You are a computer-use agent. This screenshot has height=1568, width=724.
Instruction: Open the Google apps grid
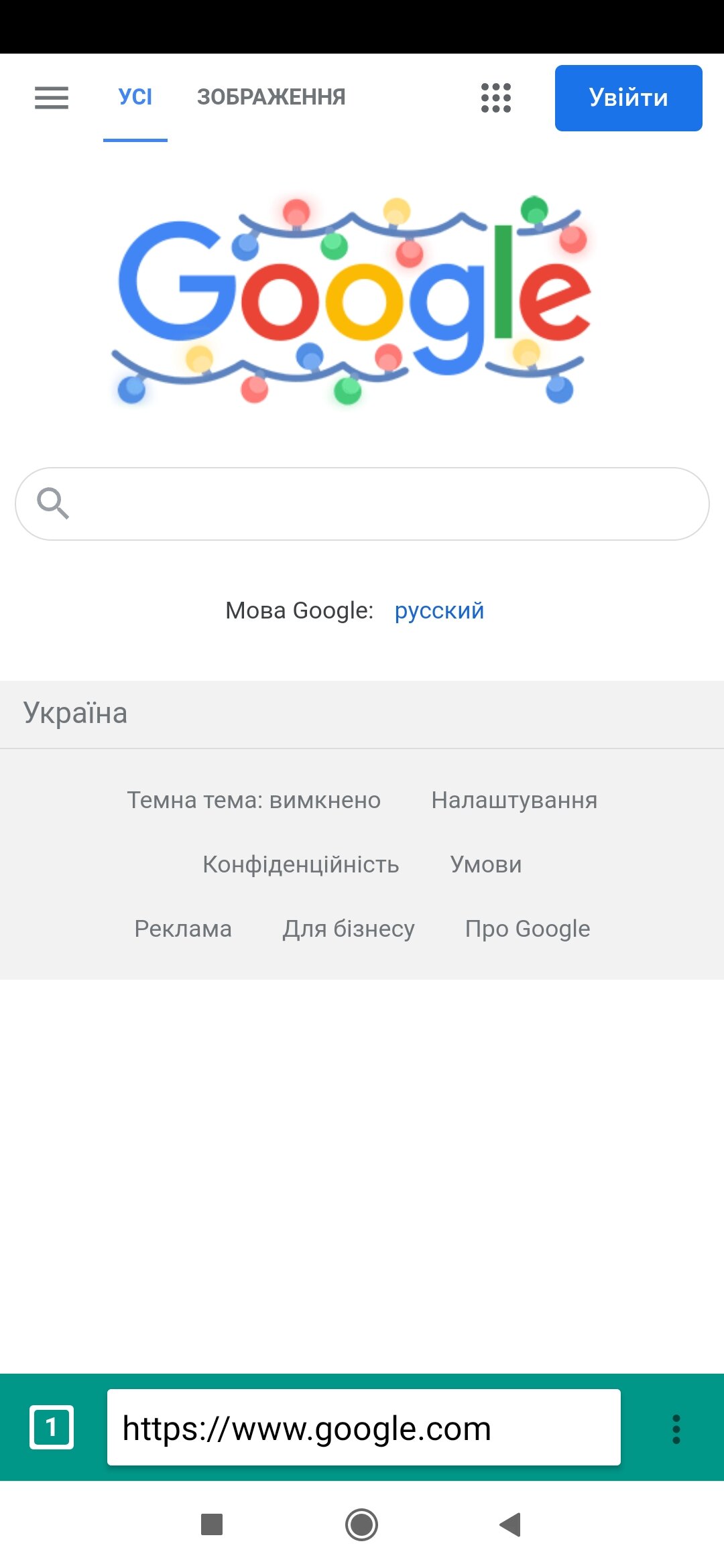496,98
